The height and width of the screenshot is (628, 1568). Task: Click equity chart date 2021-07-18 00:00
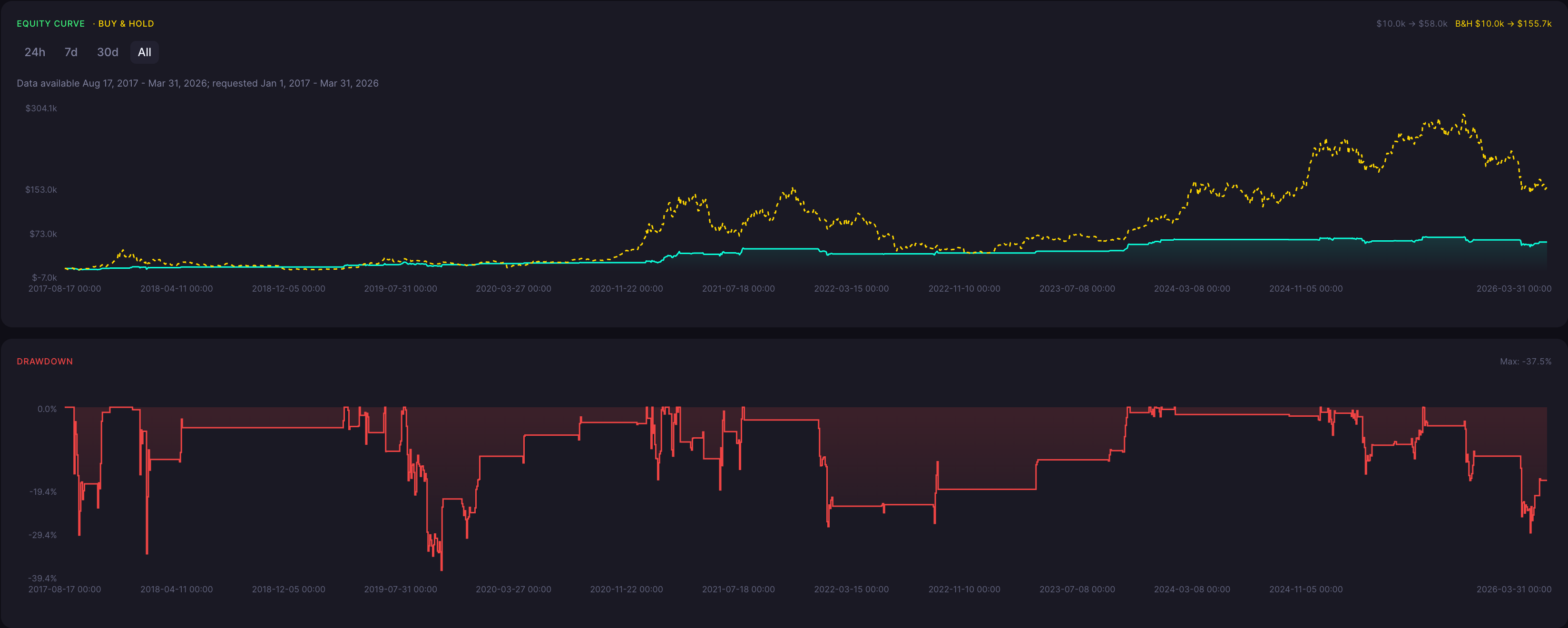738,289
